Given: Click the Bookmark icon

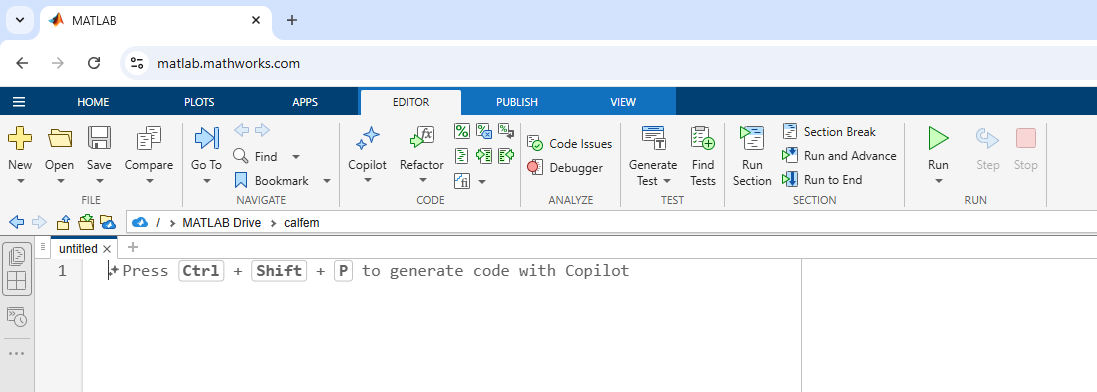Looking at the screenshot, I should 241,180.
